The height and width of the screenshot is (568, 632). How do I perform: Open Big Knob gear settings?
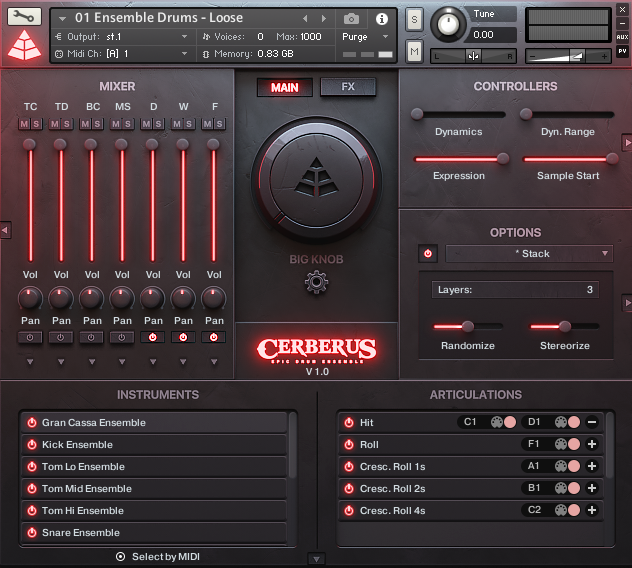pos(316,282)
